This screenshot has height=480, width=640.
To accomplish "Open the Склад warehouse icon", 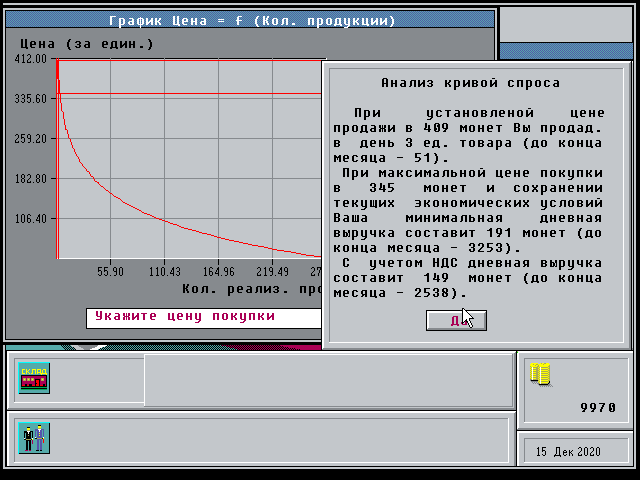I will click(x=34, y=378).
